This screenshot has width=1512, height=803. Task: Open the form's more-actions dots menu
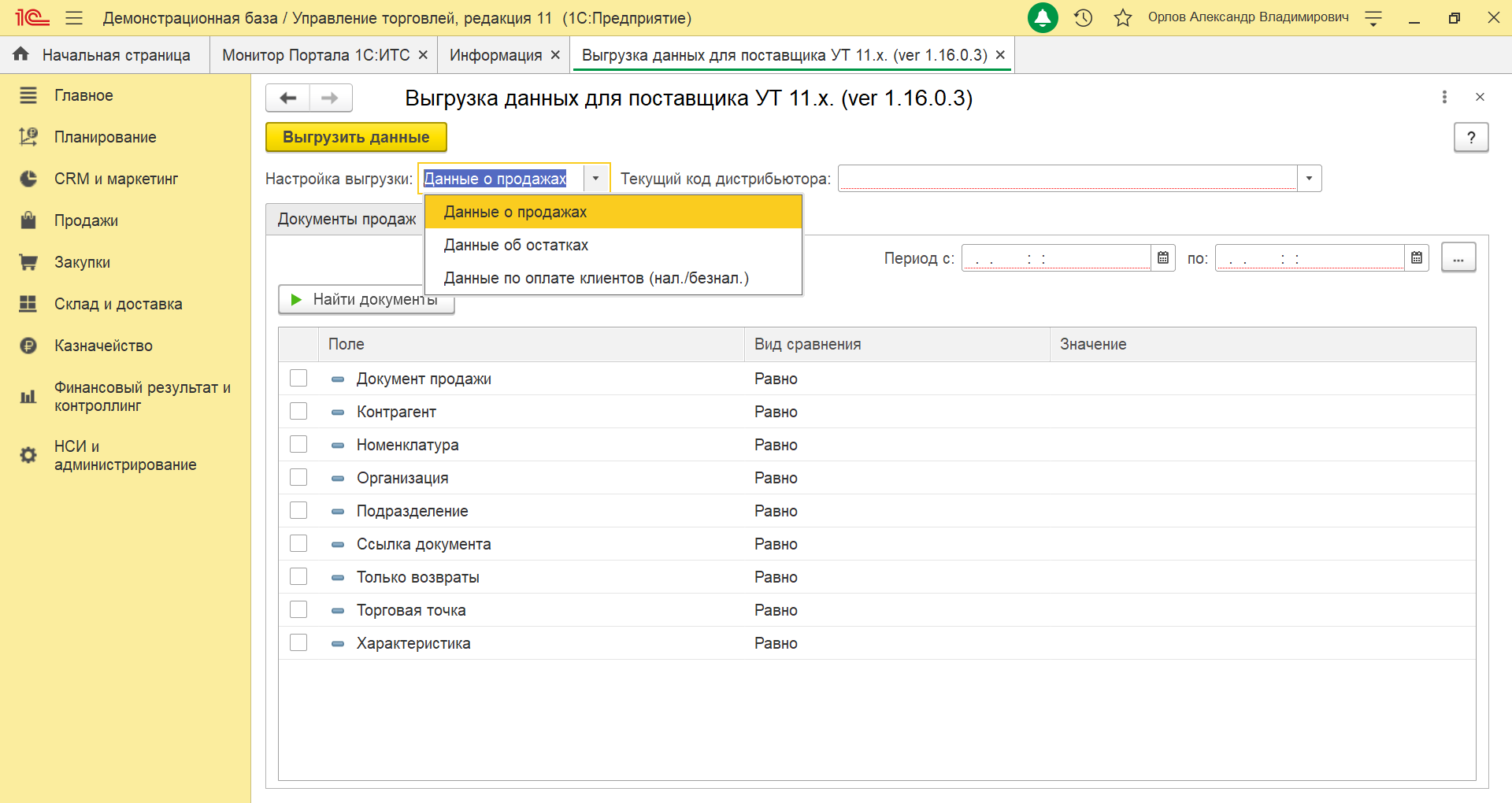1444,97
